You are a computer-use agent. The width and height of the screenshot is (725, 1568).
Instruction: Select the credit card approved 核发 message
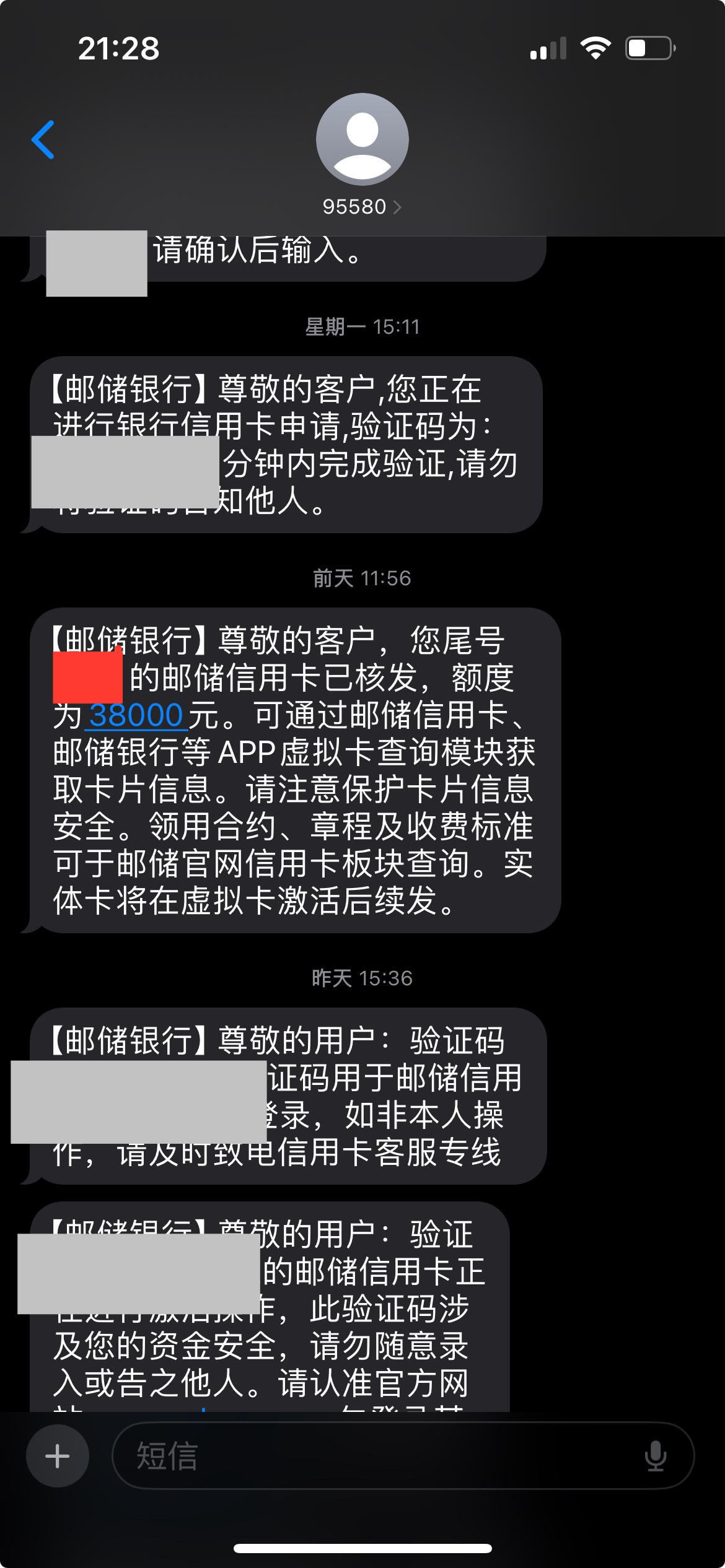(x=295, y=770)
